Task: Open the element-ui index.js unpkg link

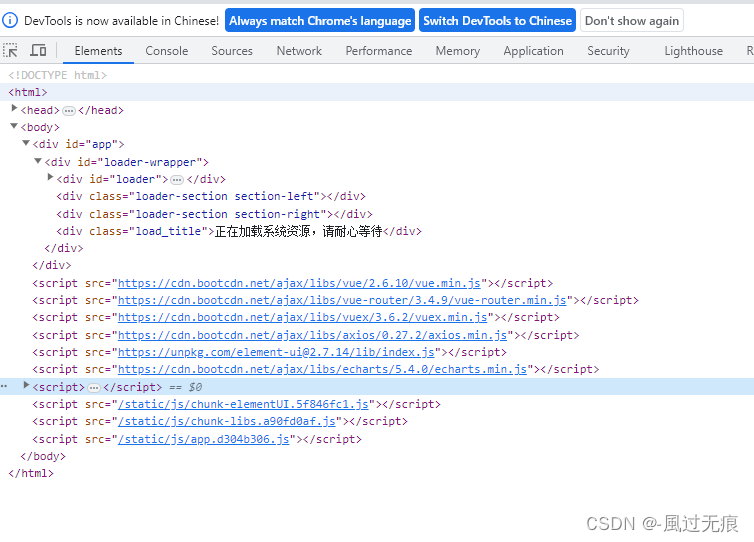Action: pyautogui.click(x=276, y=353)
